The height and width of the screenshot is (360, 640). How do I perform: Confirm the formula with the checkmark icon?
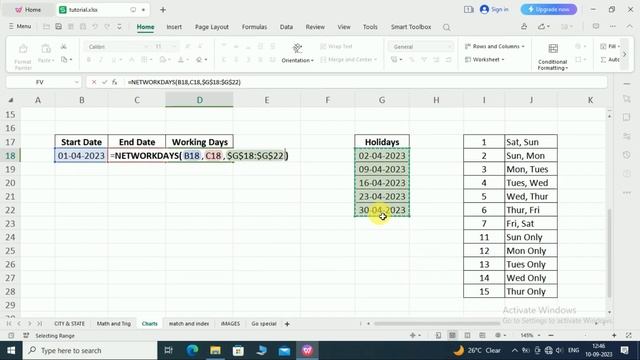click(104, 82)
